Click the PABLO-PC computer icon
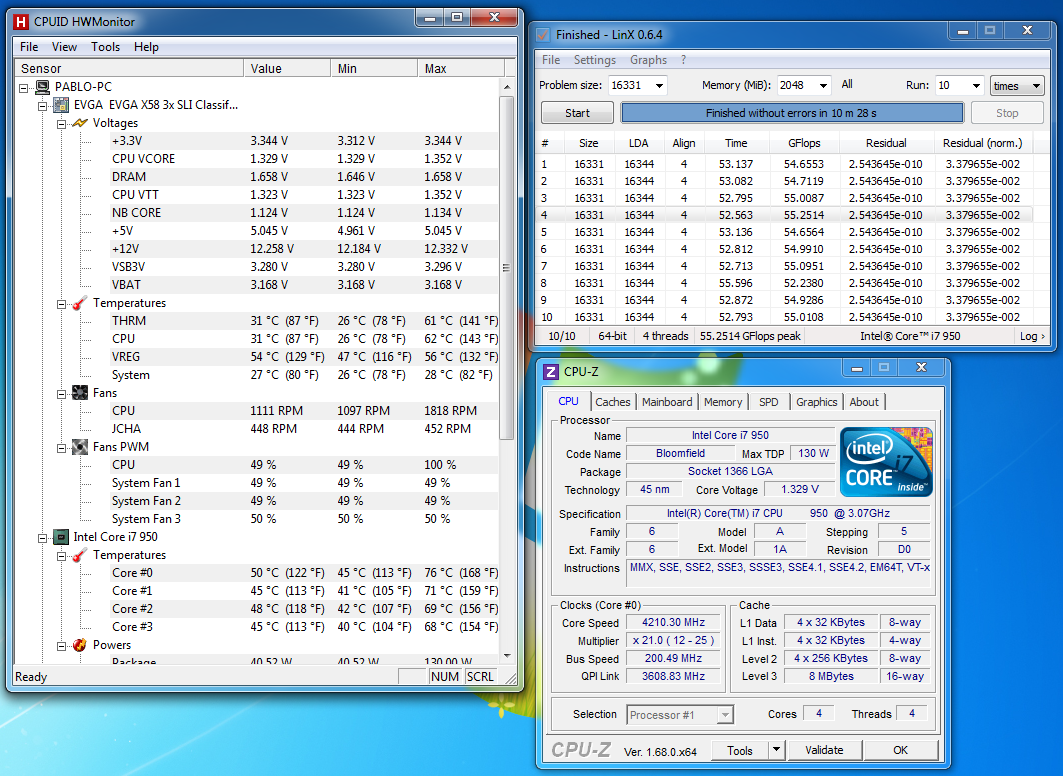The width and height of the screenshot is (1063, 776). 43,87
